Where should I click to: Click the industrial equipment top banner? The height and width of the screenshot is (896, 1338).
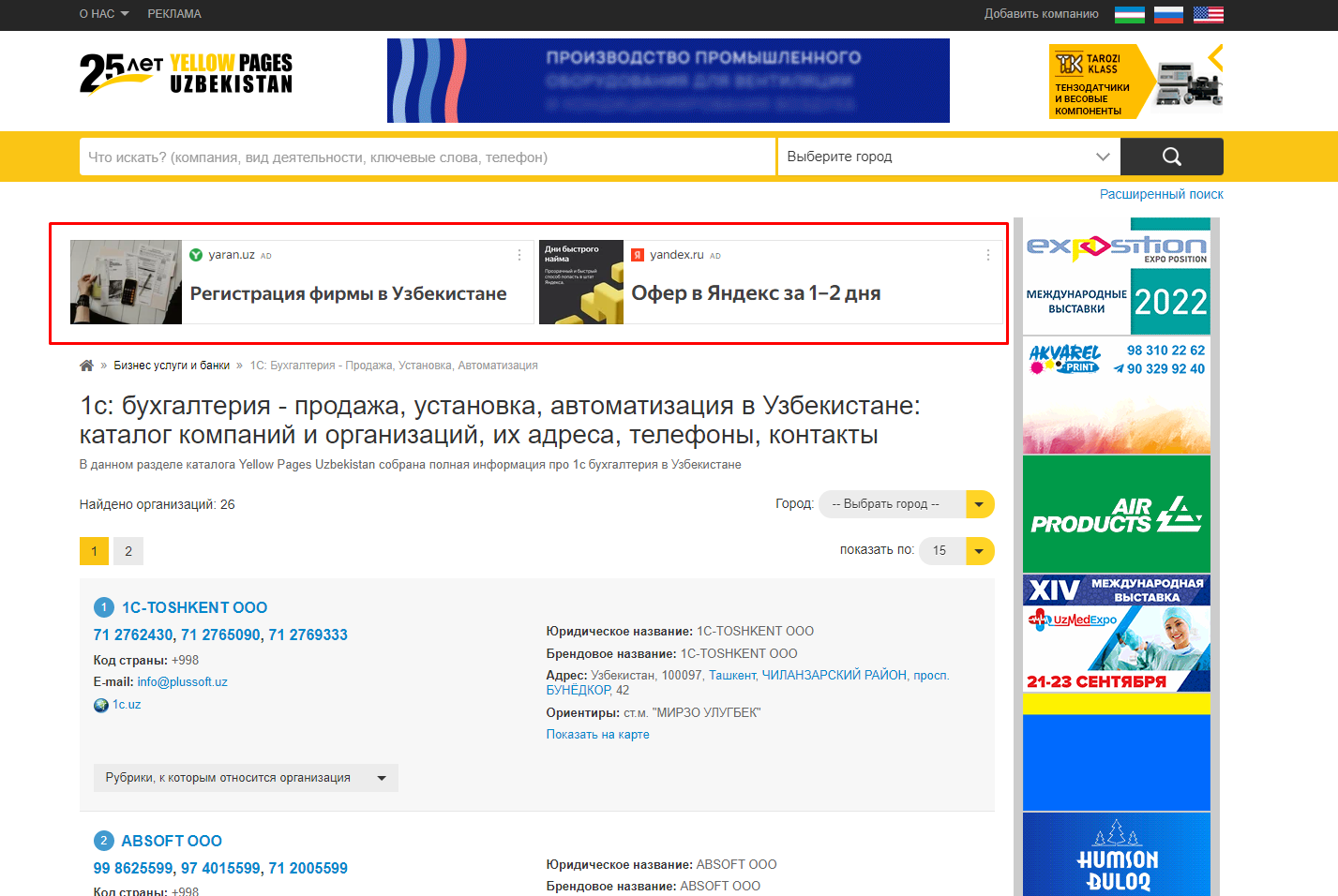(x=669, y=81)
